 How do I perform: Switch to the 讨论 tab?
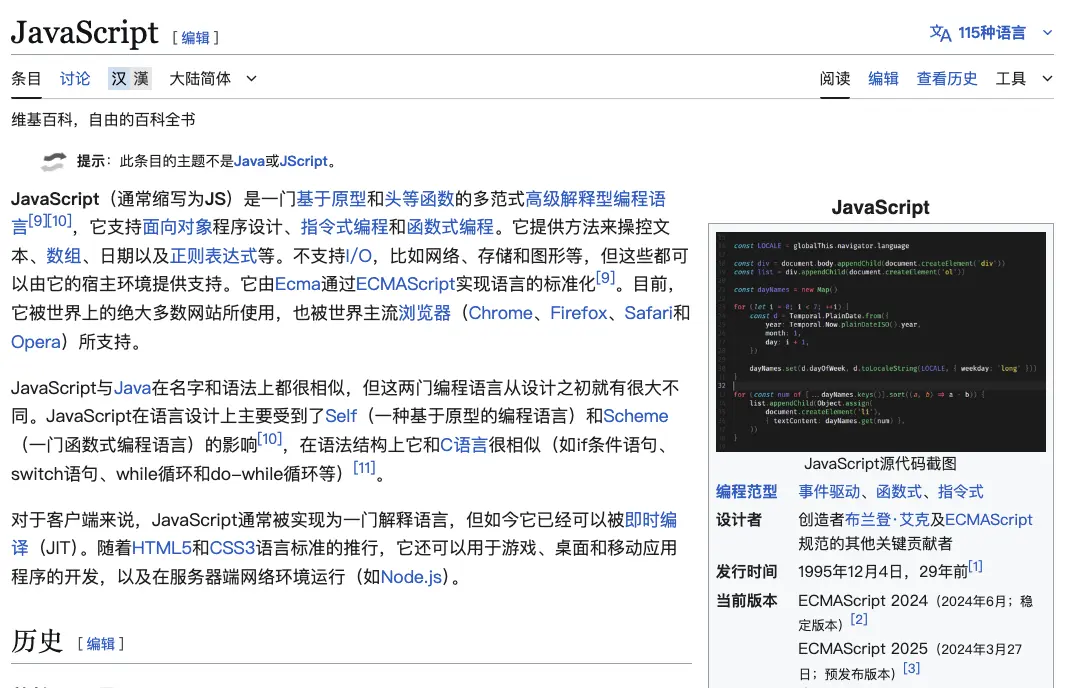tap(74, 78)
